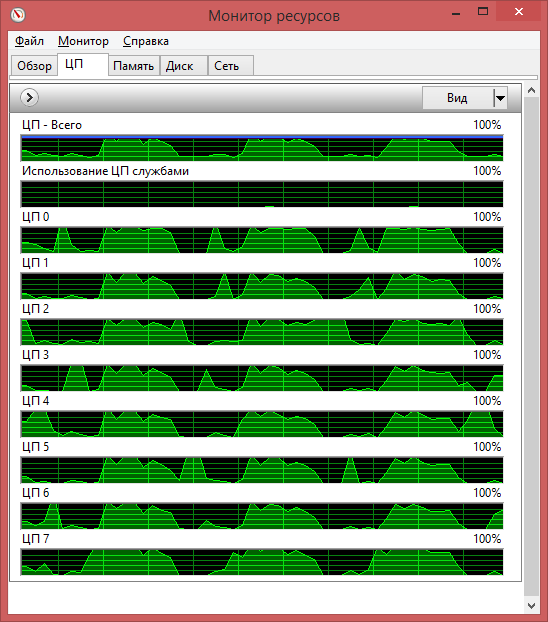Click the 'ЦП 4' label
The height and width of the screenshot is (622, 548).
(x=35, y=401)
